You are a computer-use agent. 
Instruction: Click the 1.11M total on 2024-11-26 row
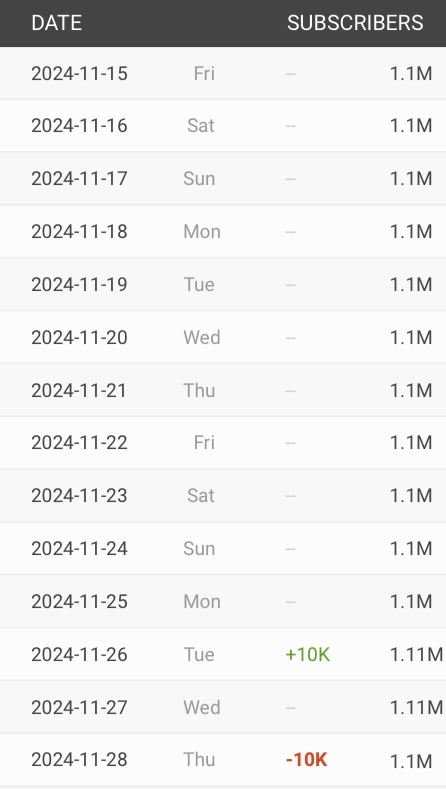pos(416,655)
